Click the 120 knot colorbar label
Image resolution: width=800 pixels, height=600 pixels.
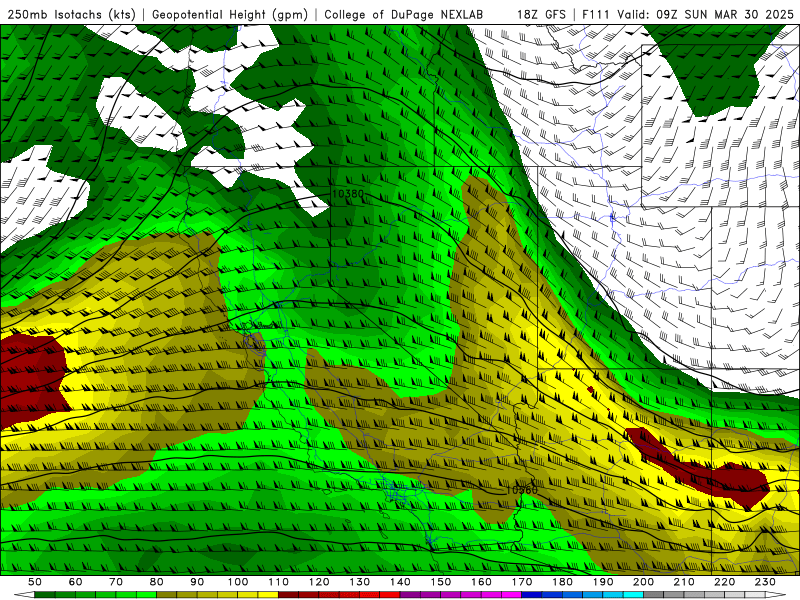click(x=319, y=582)
